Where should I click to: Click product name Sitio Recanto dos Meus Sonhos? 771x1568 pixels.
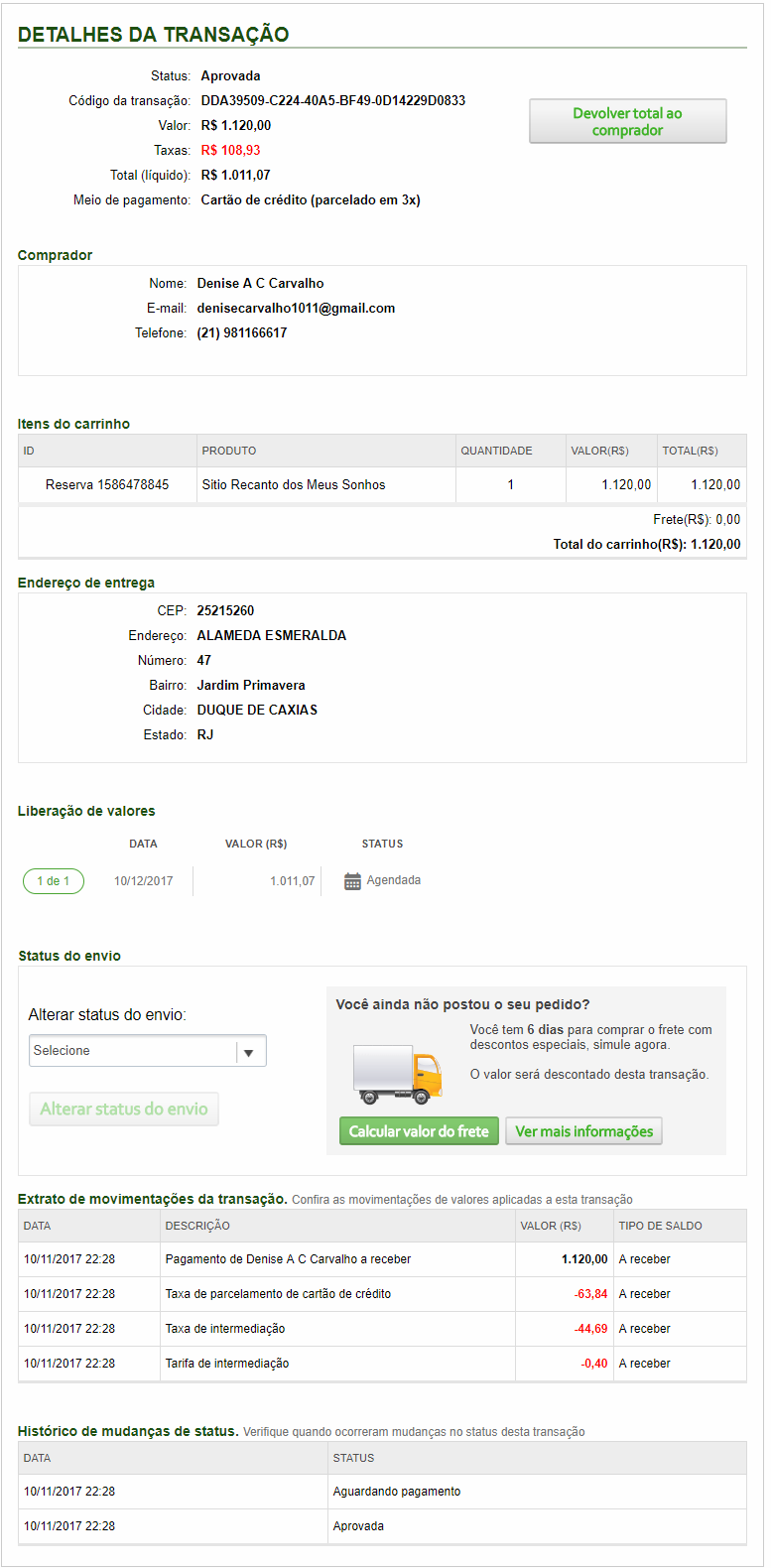click(294, 485)
